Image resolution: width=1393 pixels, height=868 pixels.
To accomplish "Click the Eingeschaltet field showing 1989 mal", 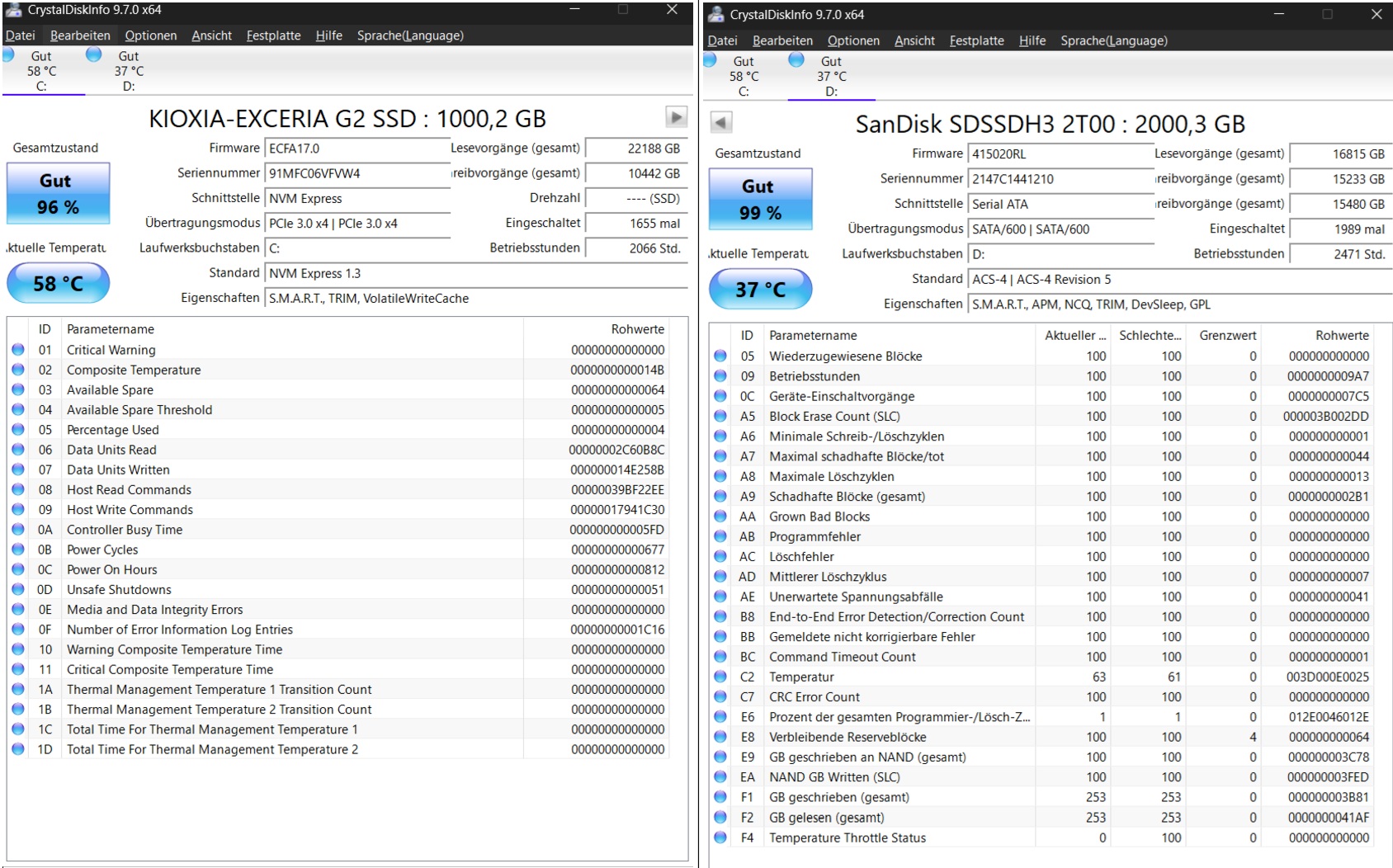I will (x=1340, y=229).
